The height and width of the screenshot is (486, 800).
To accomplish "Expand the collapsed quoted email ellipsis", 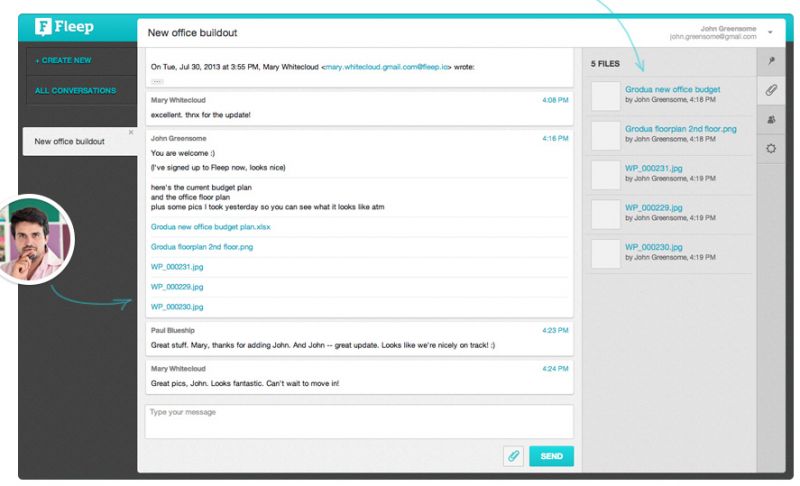I will click(157, 81).
